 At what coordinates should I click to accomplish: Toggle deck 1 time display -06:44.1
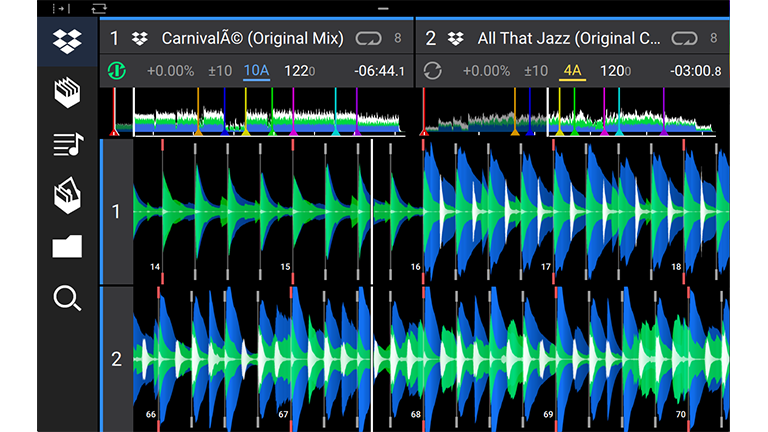click(379, 71)
